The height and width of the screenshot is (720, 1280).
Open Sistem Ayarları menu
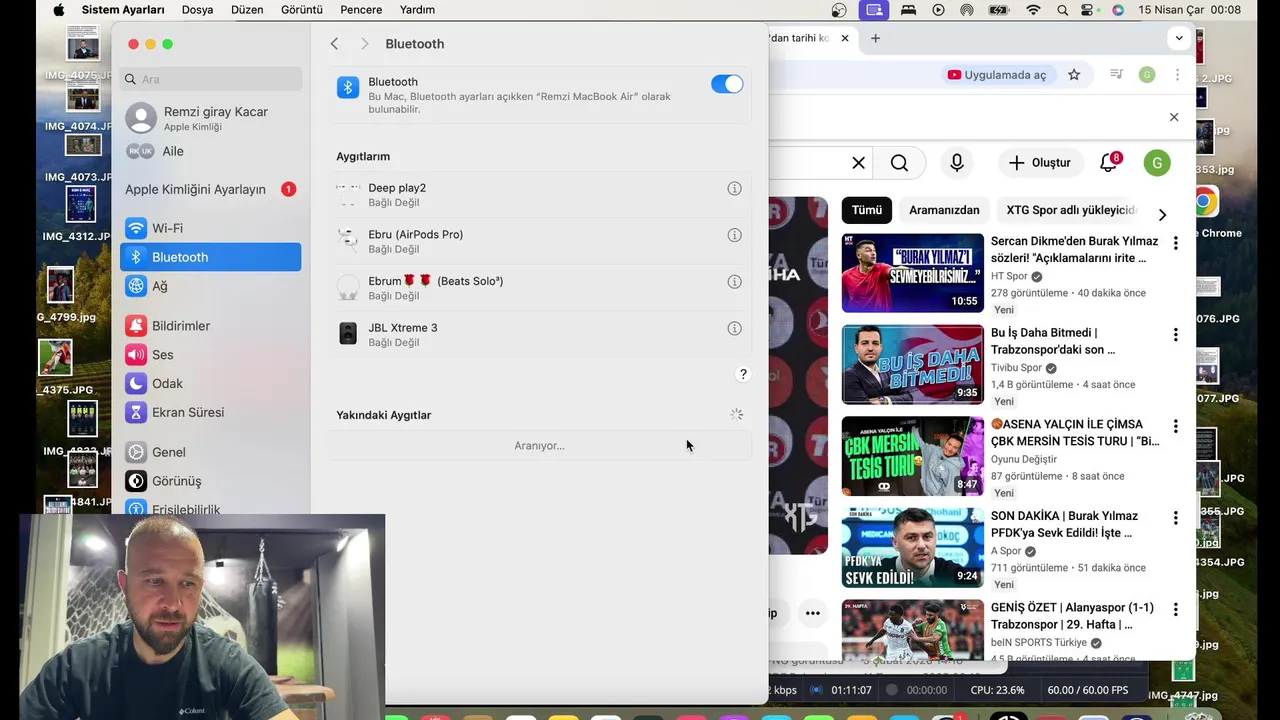tap(123, 10)
